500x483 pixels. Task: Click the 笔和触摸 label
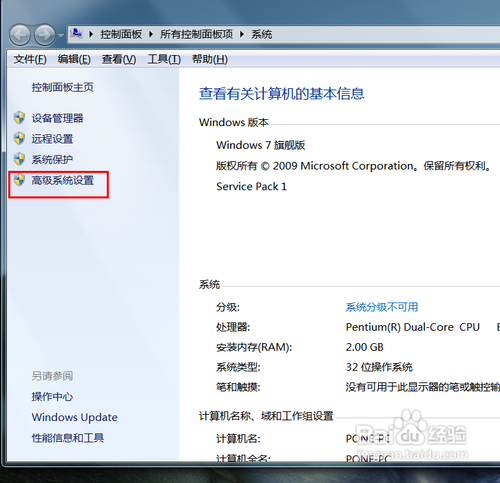(238, 387)
